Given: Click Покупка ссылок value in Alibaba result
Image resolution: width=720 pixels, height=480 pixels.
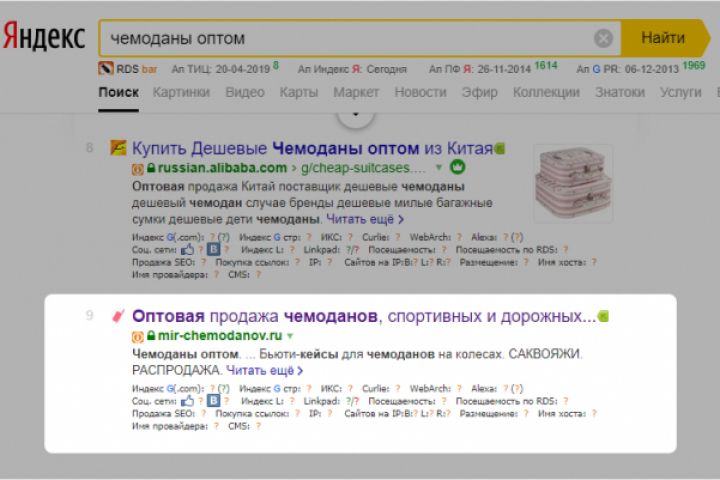Looking at the screenshot, I should point(298,262).
